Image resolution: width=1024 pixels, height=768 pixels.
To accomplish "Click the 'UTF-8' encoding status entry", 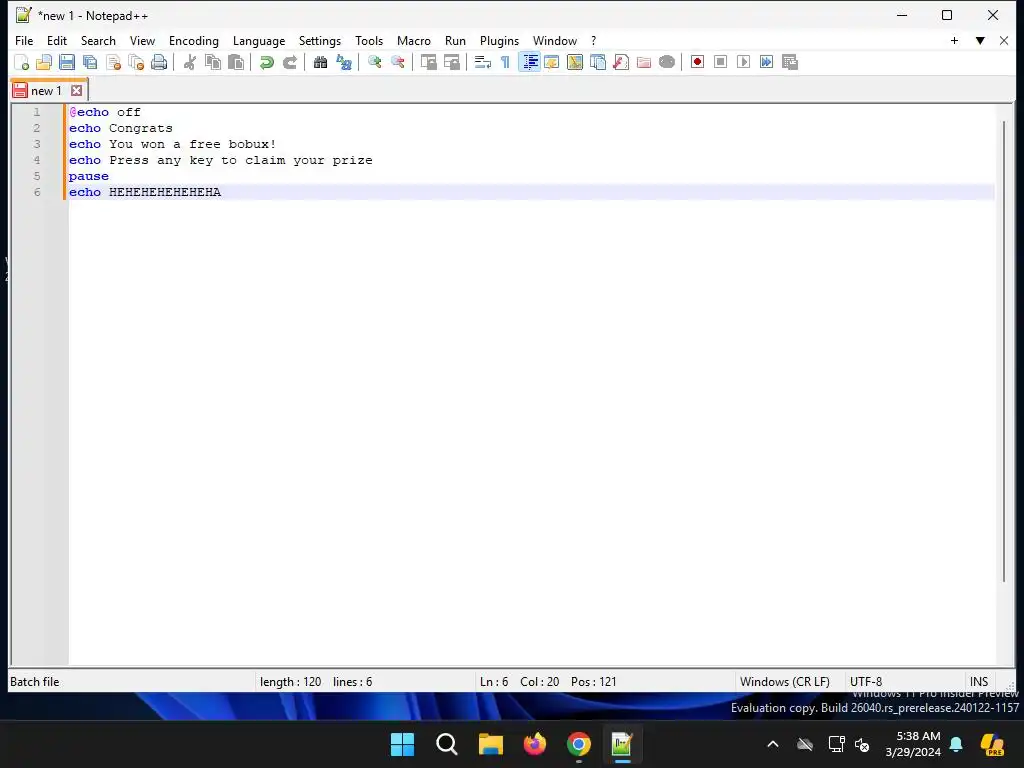I will coord(866,682).
